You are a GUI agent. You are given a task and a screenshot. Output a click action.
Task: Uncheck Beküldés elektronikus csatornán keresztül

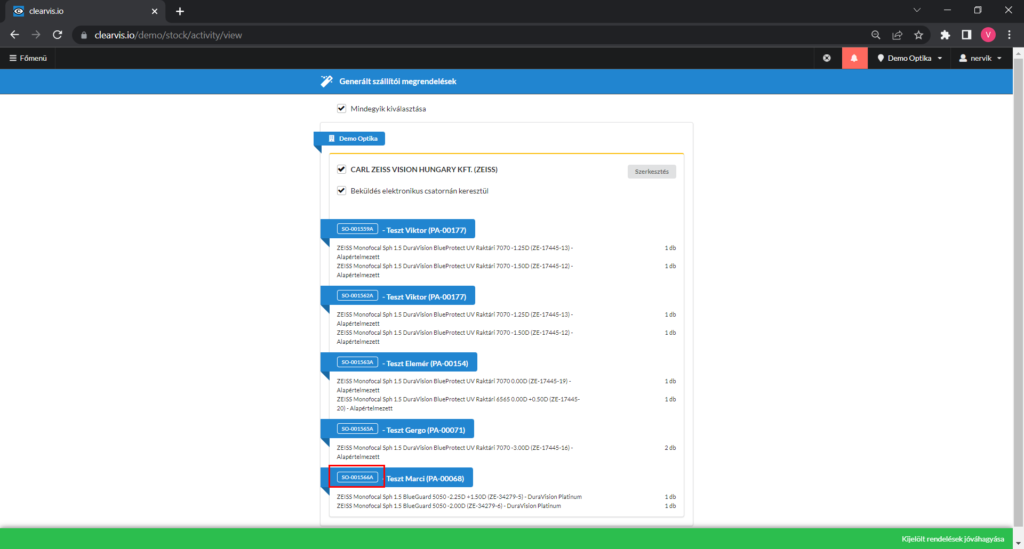click(x=342, y=190)
